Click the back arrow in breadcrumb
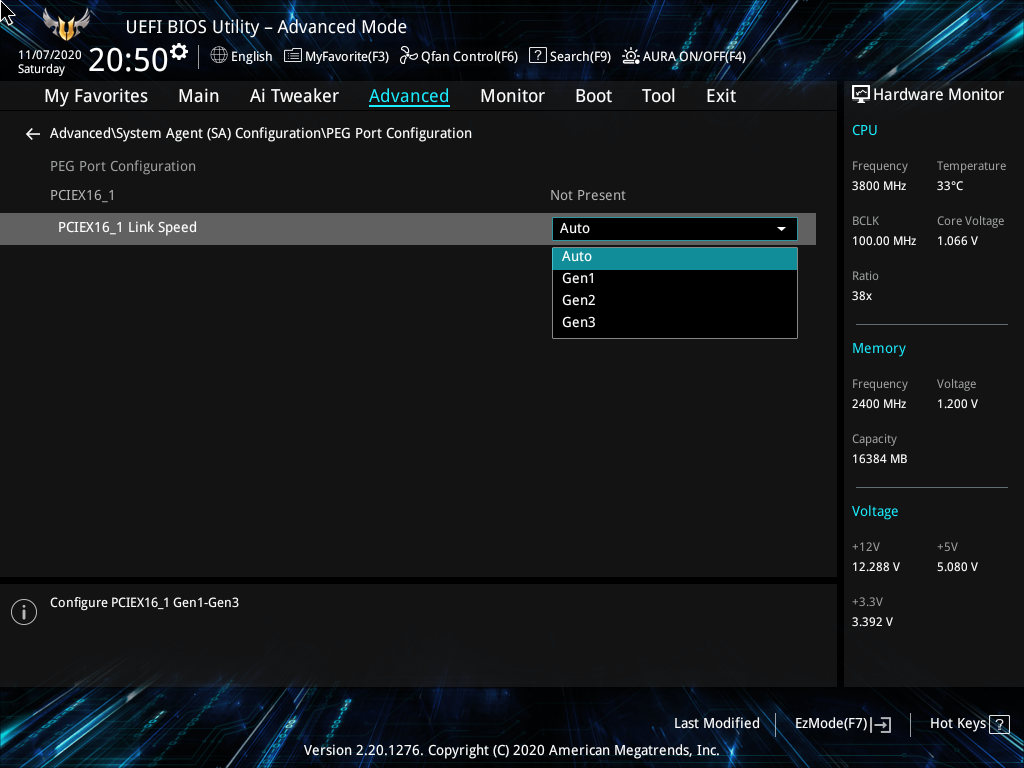The height and width of the screenshot is (768, 1024). (x=33, y=134)
